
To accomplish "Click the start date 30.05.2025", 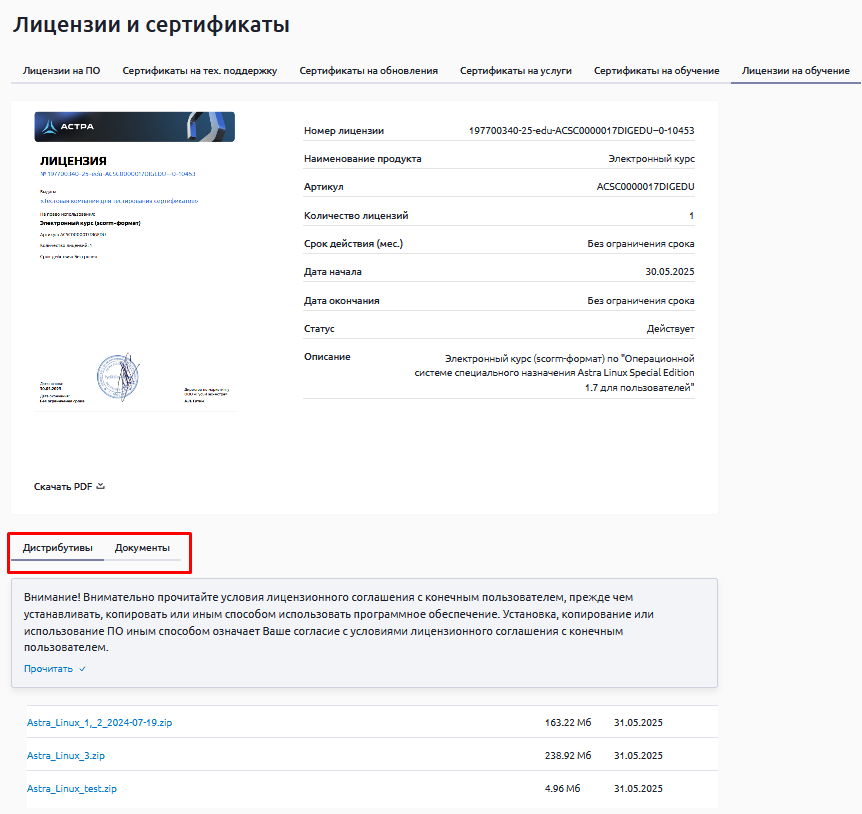I will [x=670, y=272].
